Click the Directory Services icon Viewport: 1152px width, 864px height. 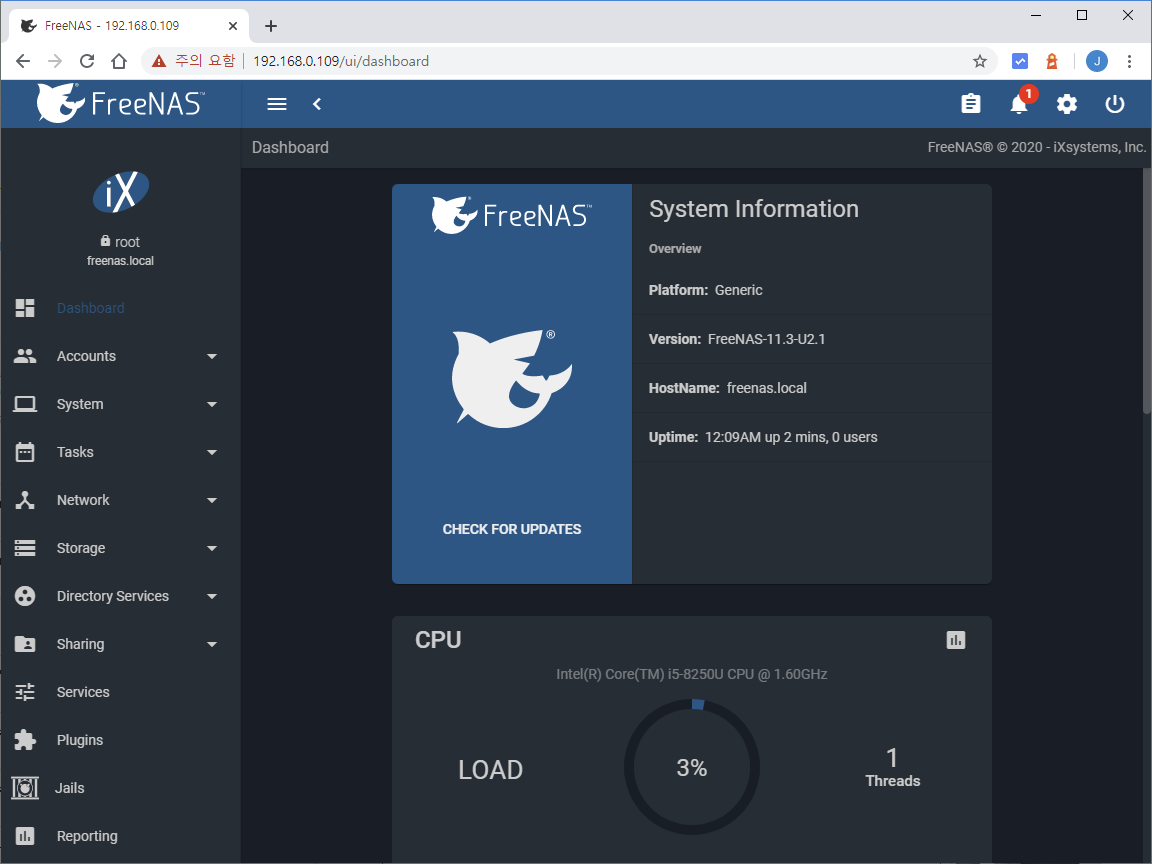tap(25, 596)
